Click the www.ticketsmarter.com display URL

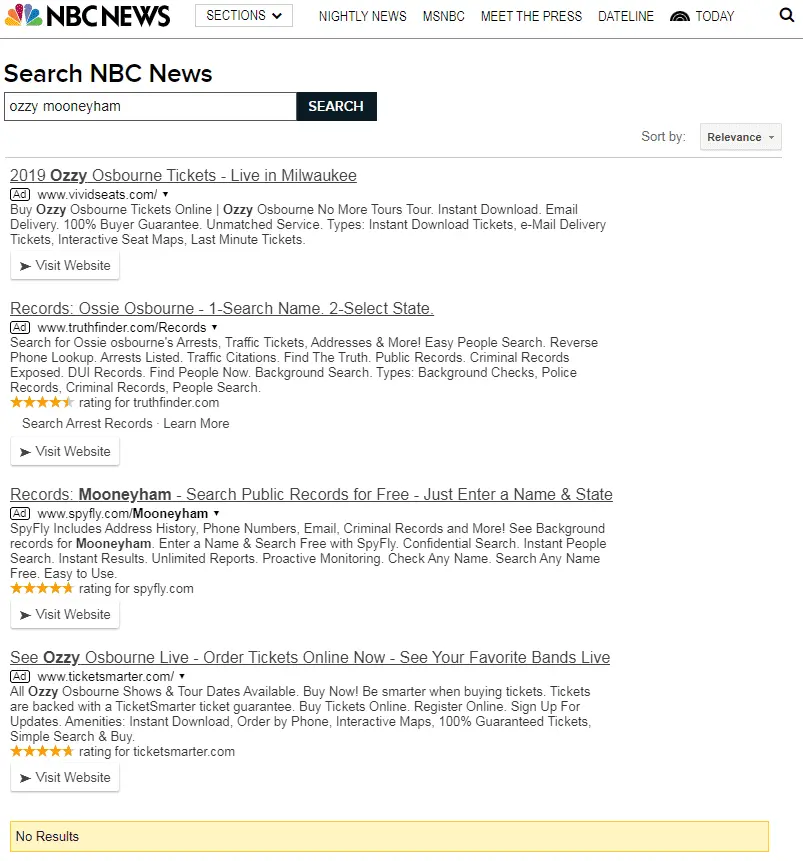[x=105, y=676]
